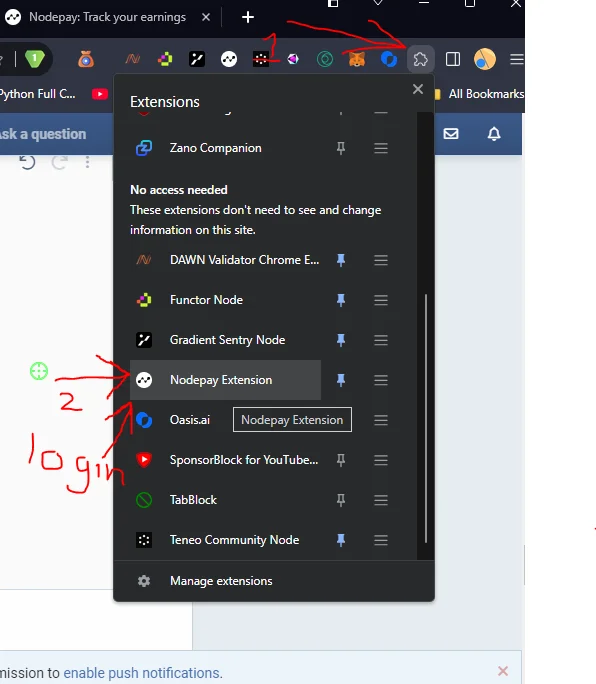Open more options for SponsorBlock
This screenshot has width=596, height=684.
381,460
